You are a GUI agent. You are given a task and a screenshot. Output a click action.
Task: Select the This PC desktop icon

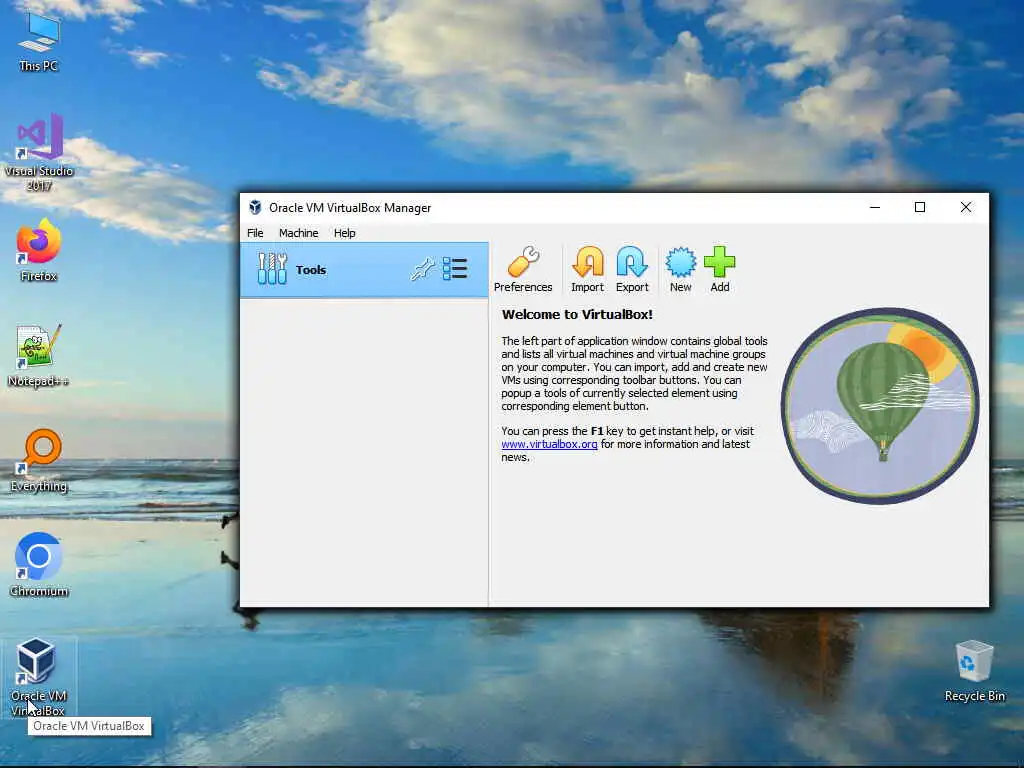(39, 41)
